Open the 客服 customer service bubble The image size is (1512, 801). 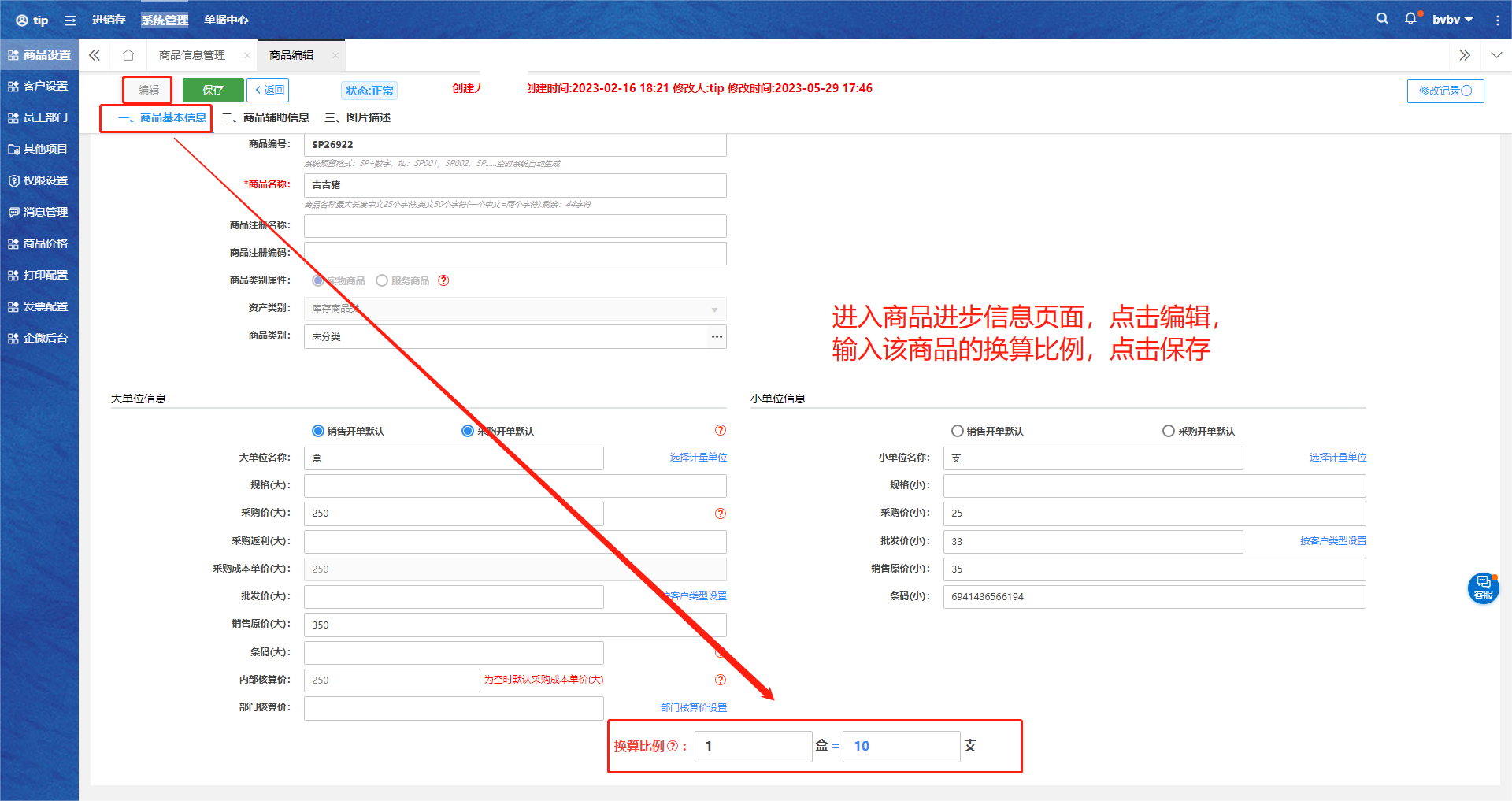pyautogui.click(x=1483, y=588)
